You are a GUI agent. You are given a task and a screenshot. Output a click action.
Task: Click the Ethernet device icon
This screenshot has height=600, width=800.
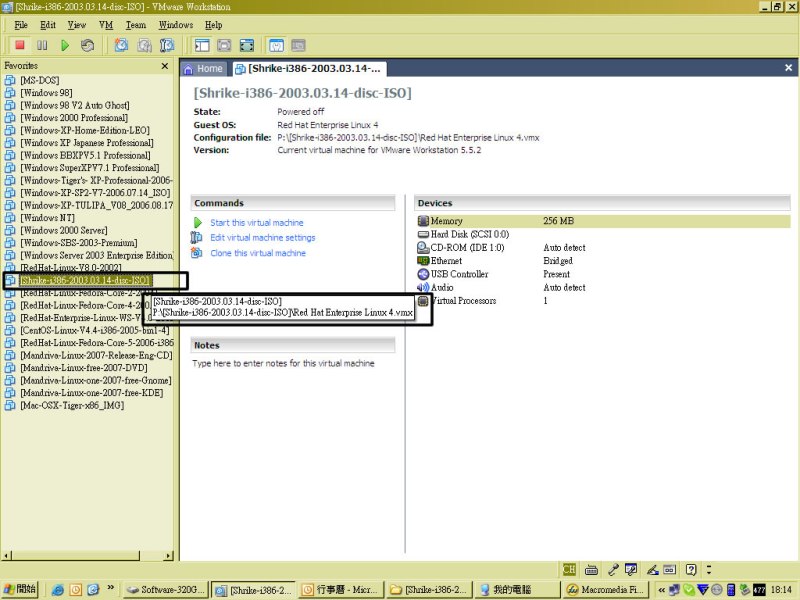coord(423,261)
